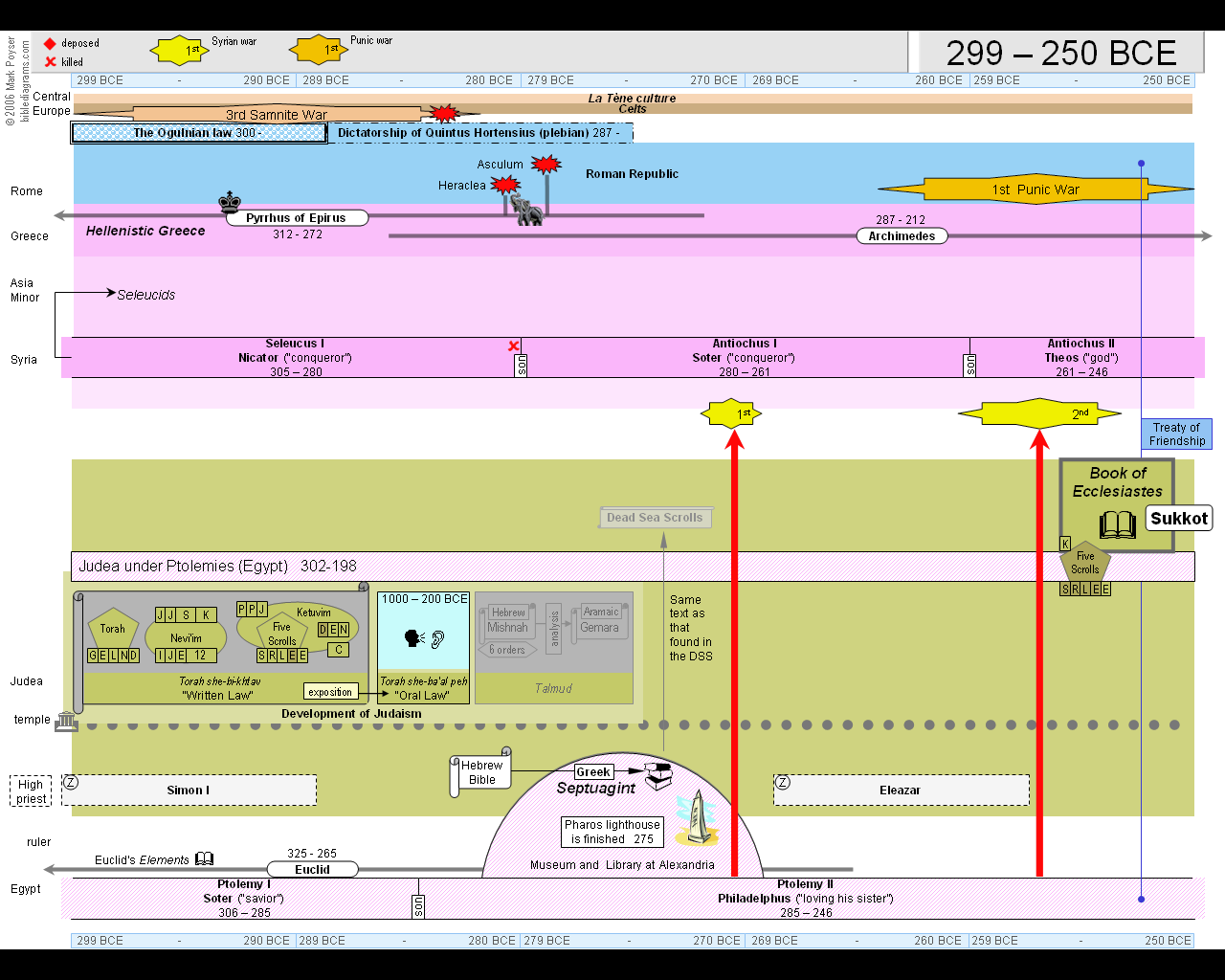
Task: Click the Euclid label
Action: pyautogui.click(x=312, y=870)
